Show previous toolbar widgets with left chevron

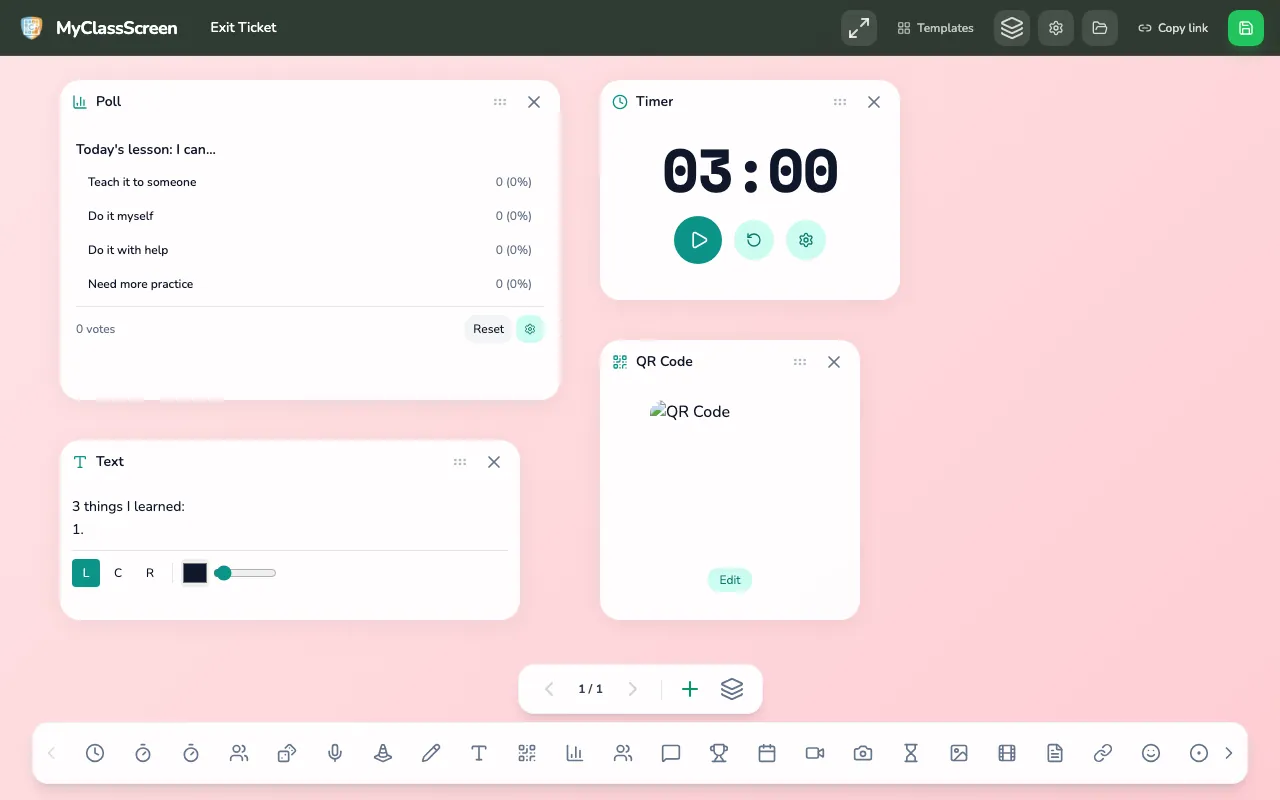[52, 753]
